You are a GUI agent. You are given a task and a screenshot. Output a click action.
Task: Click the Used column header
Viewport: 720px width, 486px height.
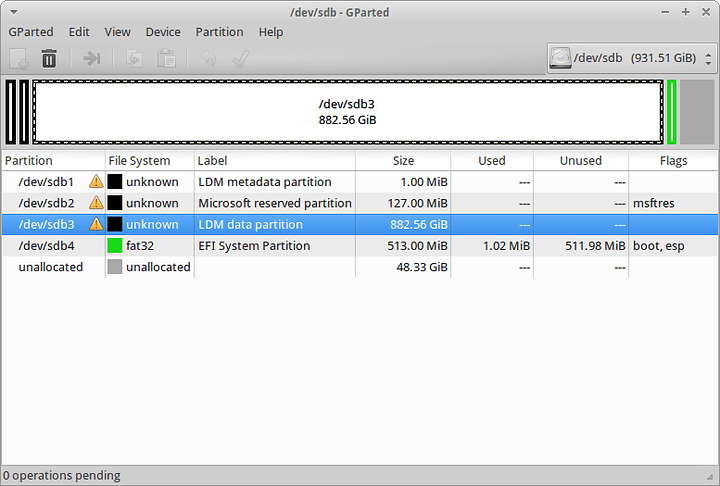click(492, 160)
